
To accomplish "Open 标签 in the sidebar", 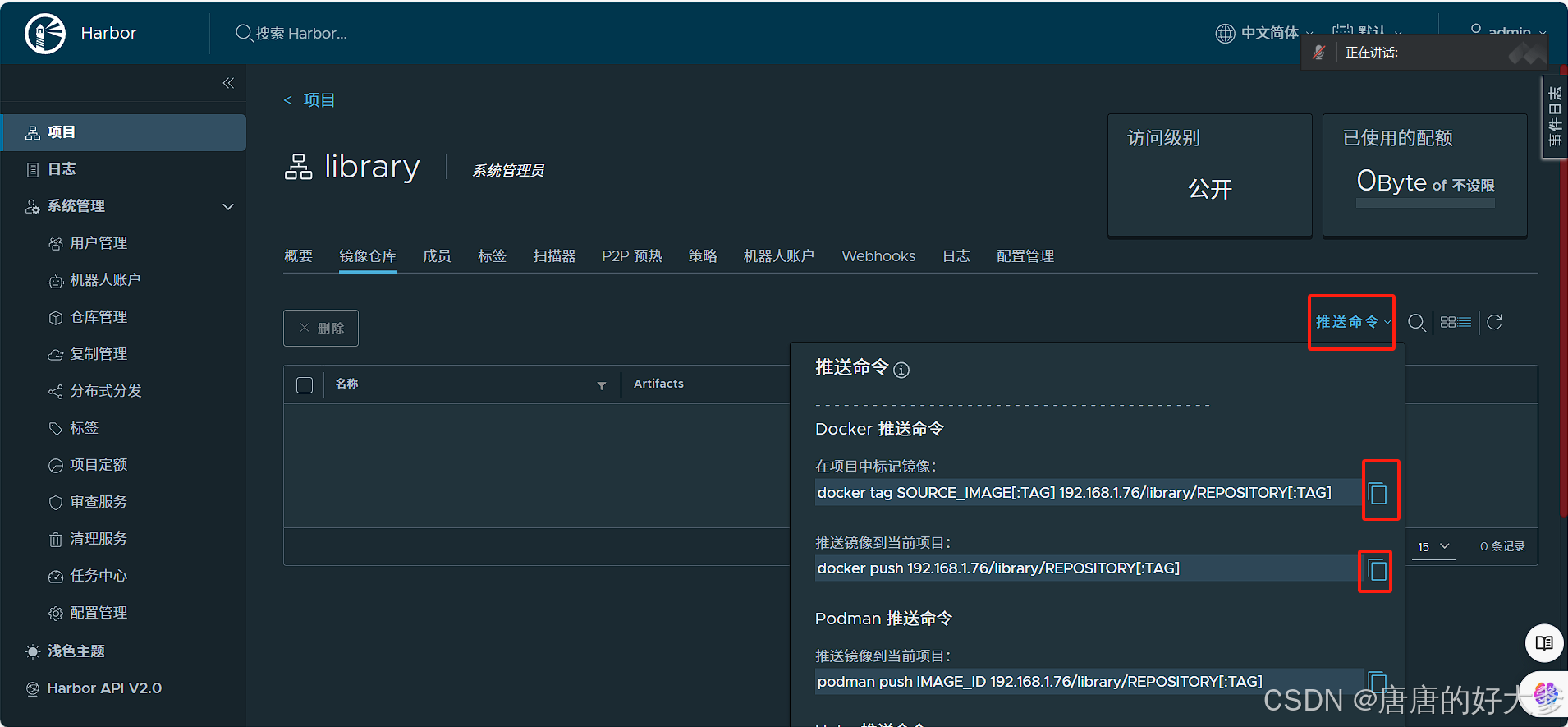I will coord(84,428).
